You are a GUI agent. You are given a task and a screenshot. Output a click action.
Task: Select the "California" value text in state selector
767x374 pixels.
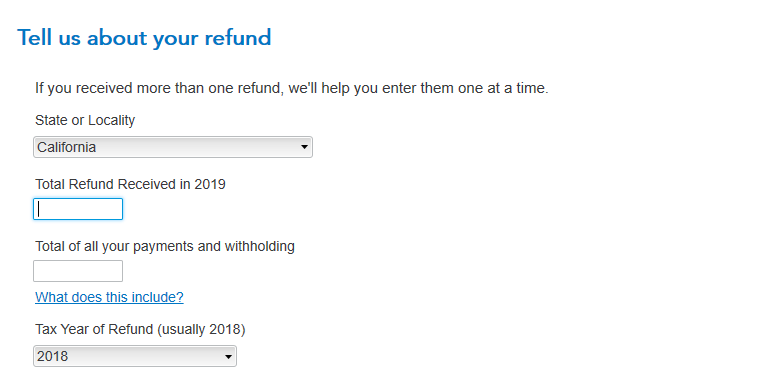click(x=67, y=147)
